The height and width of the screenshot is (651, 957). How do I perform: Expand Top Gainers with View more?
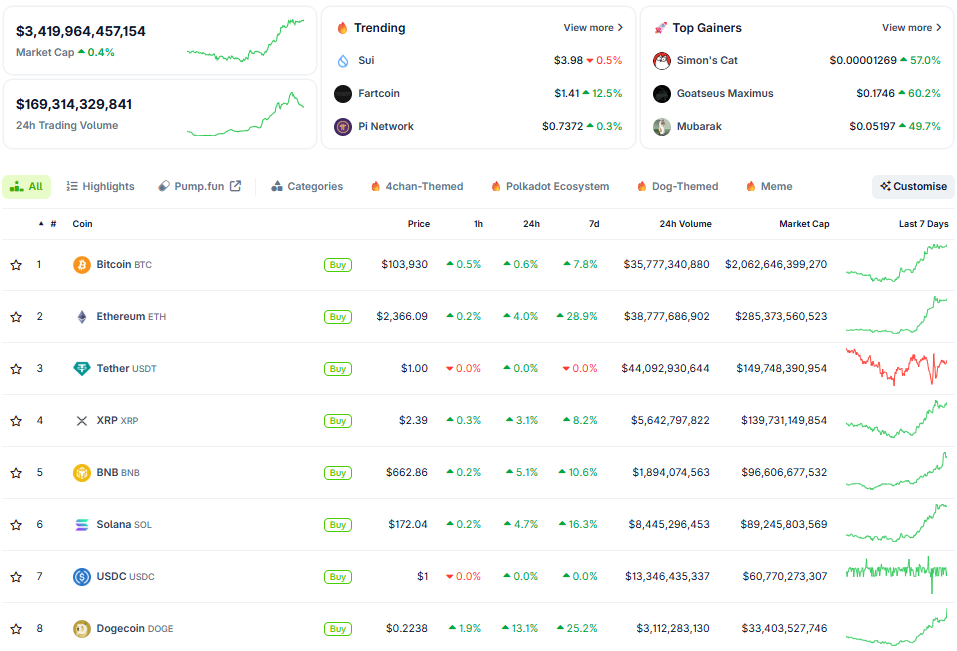tap(912, 28)
